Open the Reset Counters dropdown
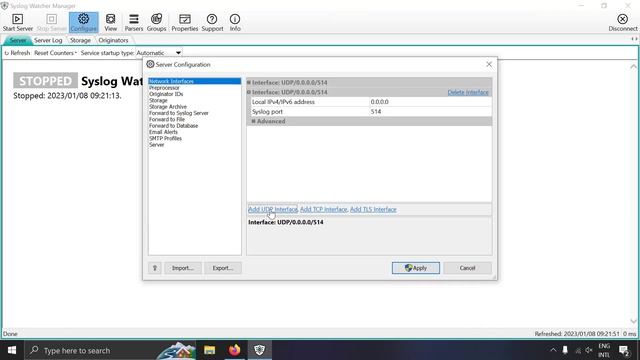 click(x=55, y=53)
